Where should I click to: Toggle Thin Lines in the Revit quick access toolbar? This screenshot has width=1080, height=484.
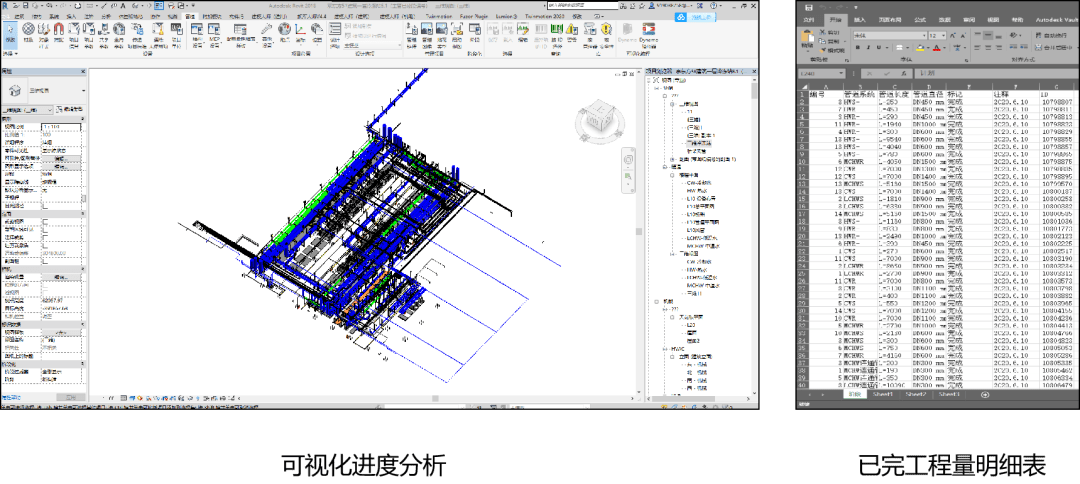pyautogui.click(x=158, y=6)
